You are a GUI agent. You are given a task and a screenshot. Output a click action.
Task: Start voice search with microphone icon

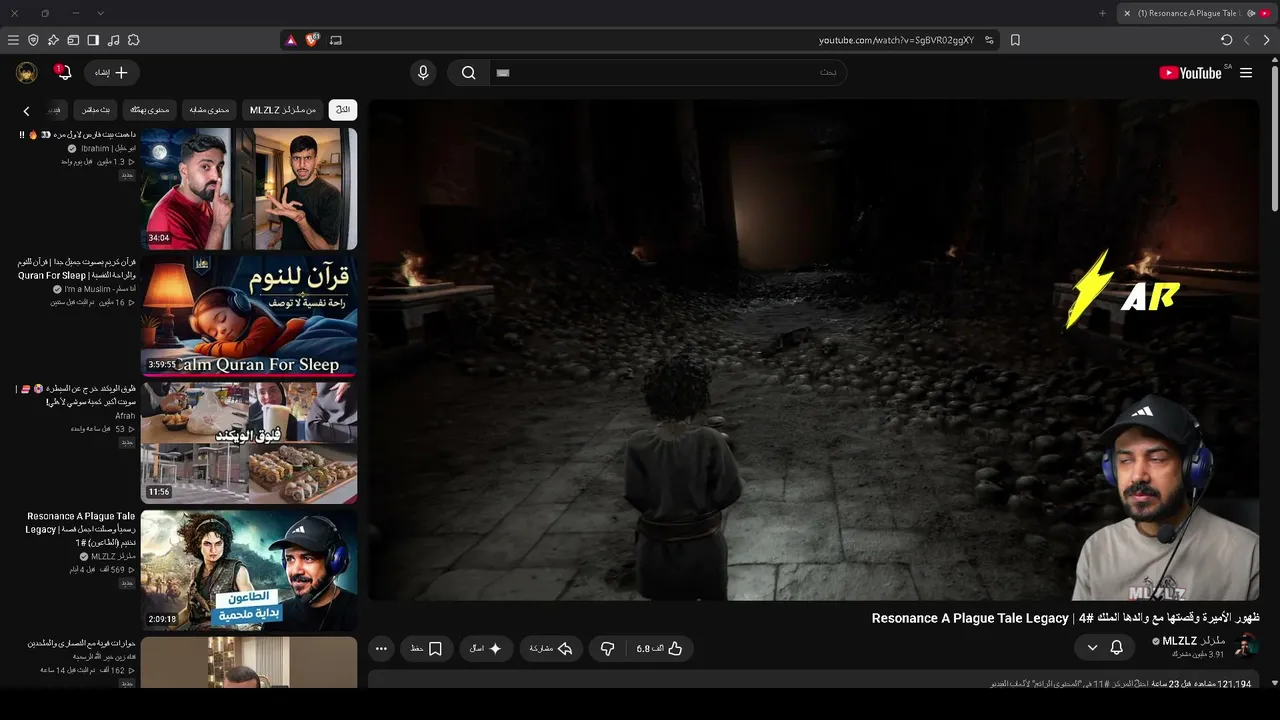(x=423, y=73)
